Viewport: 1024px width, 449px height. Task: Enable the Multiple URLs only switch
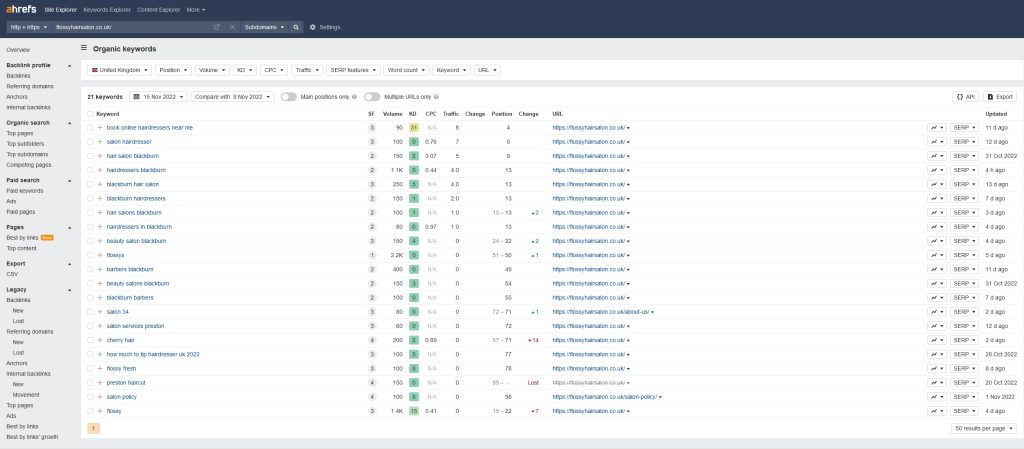[372, 97]
